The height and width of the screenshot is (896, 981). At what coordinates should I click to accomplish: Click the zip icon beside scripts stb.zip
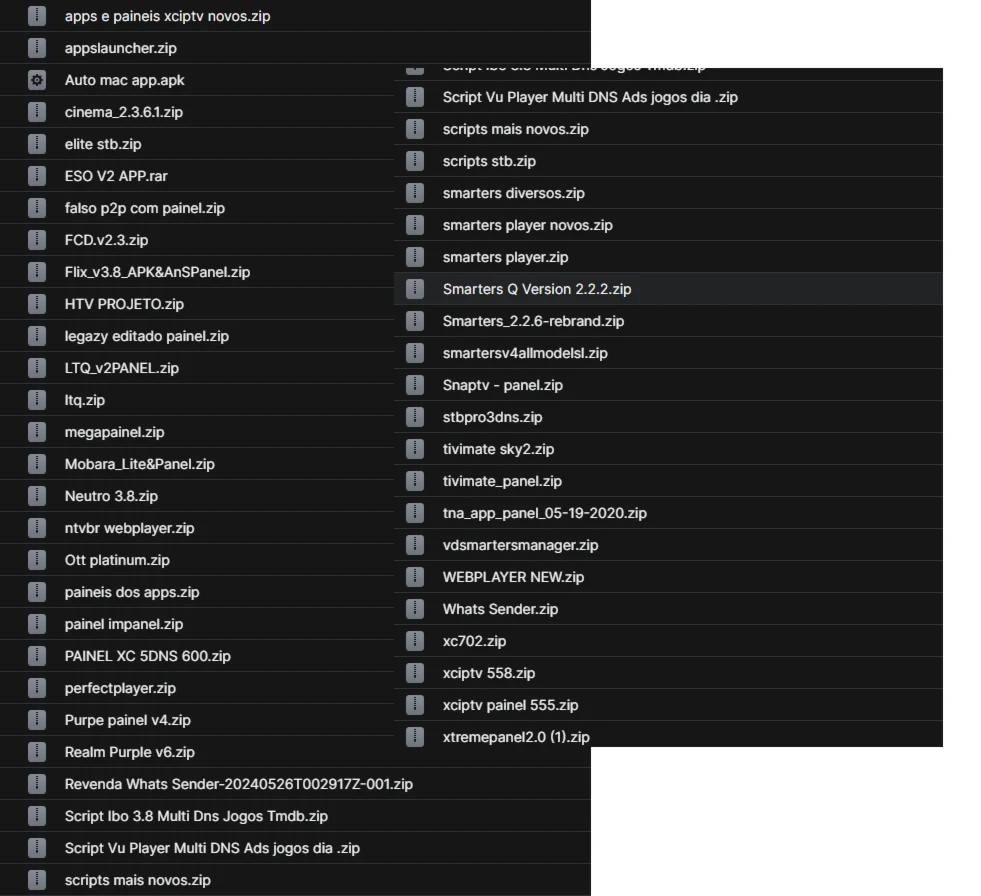[415, 161]
